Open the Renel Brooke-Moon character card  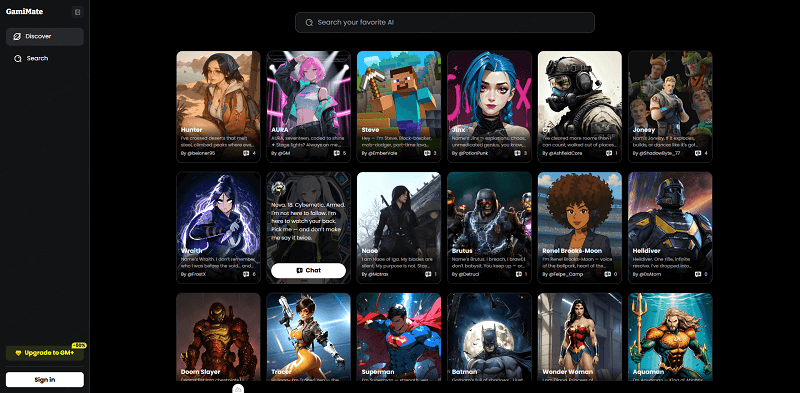pyautogui.click(x=580, y=228)
